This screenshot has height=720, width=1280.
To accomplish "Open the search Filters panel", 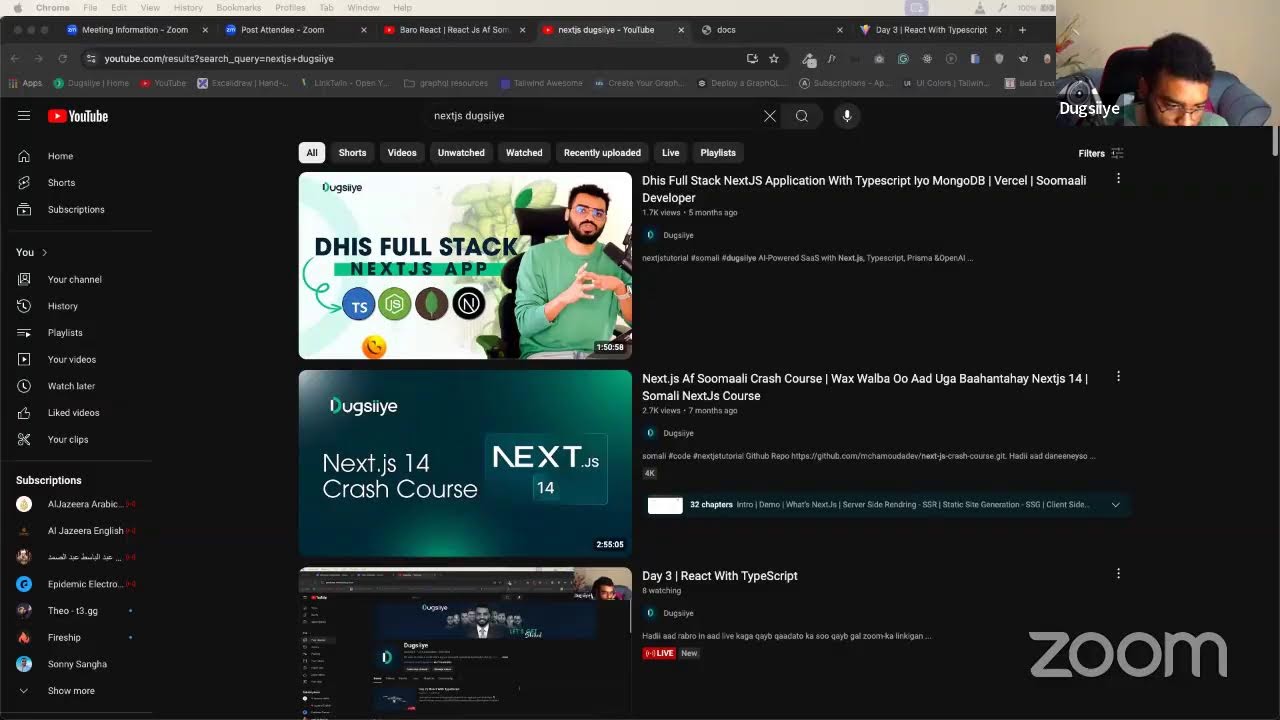I will point(1101,153).
